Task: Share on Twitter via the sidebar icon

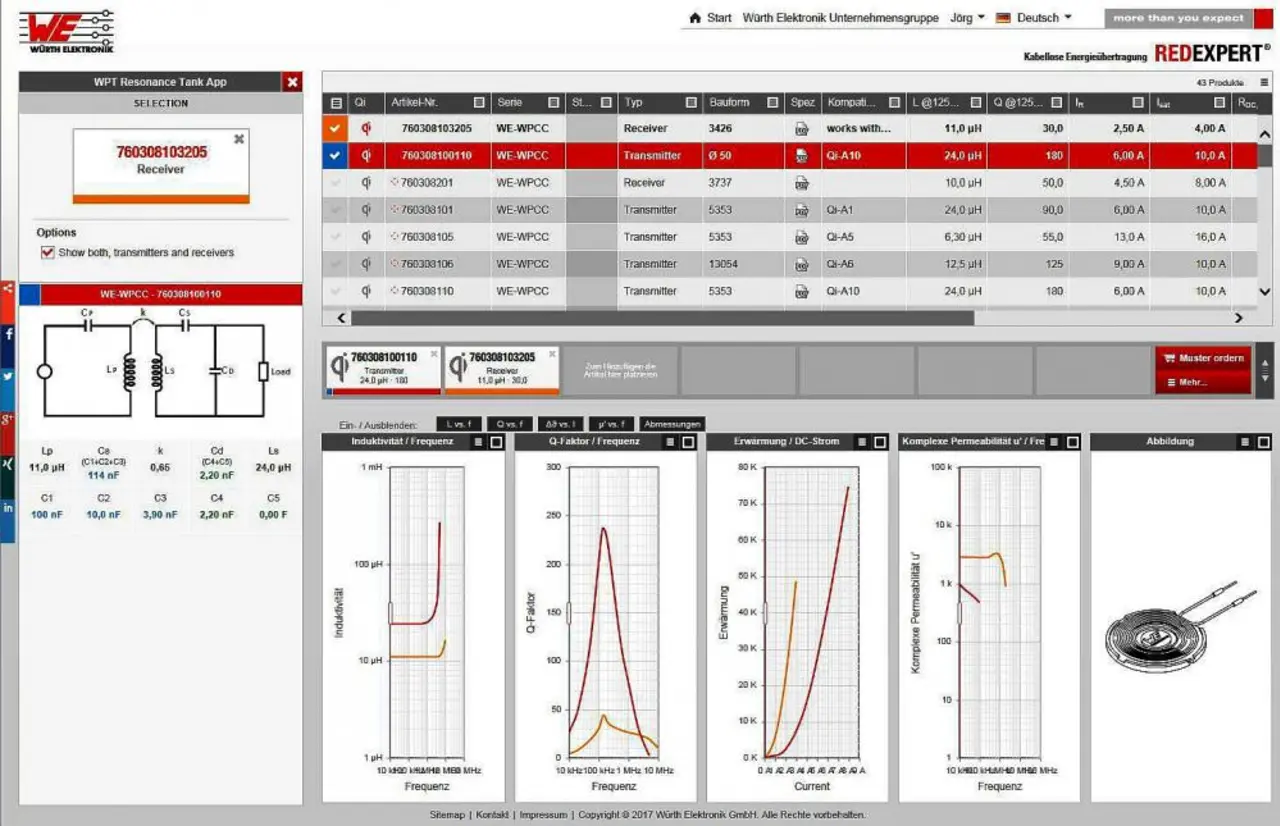Action: (x=7, y=377)
